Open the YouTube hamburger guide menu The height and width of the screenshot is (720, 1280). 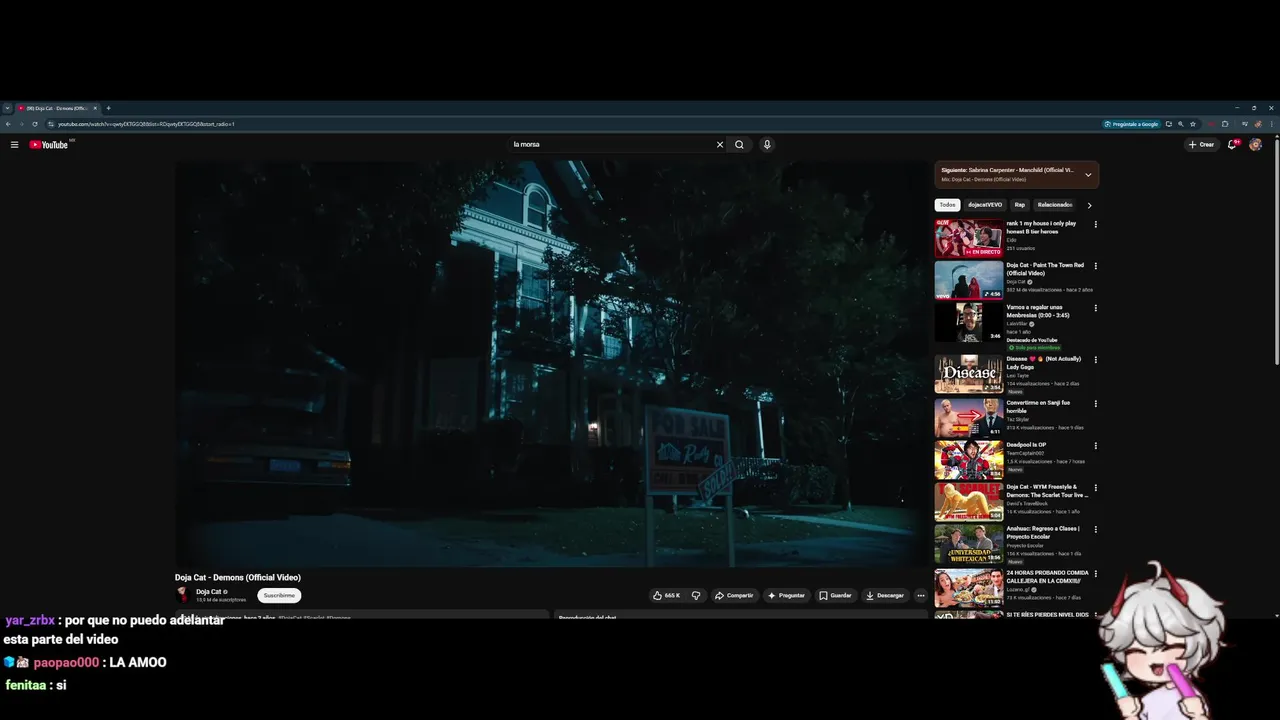pyautogui.click(x=14, y=145)
